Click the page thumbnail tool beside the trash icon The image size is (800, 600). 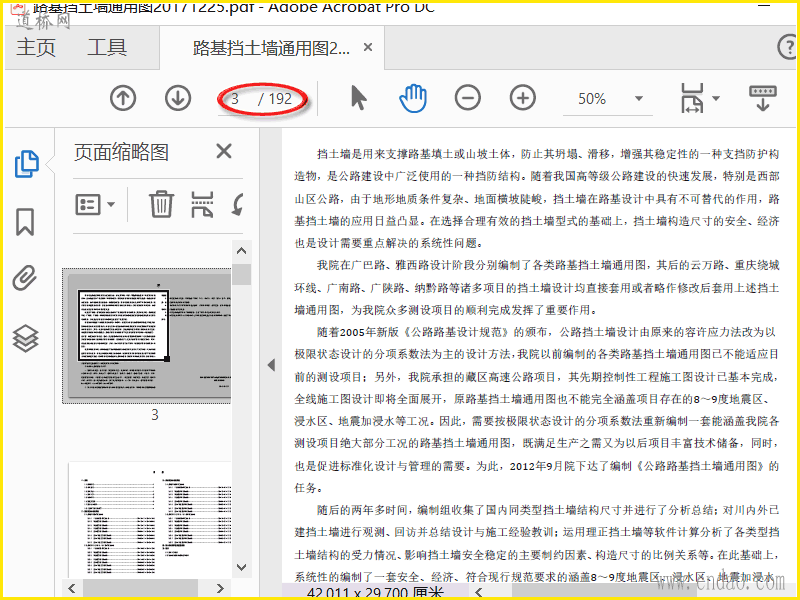[x=202, y=204]
